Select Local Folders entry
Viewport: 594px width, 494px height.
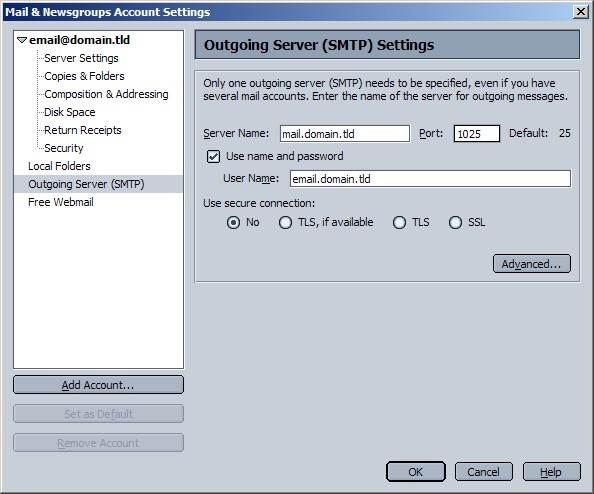click(59, 166)
